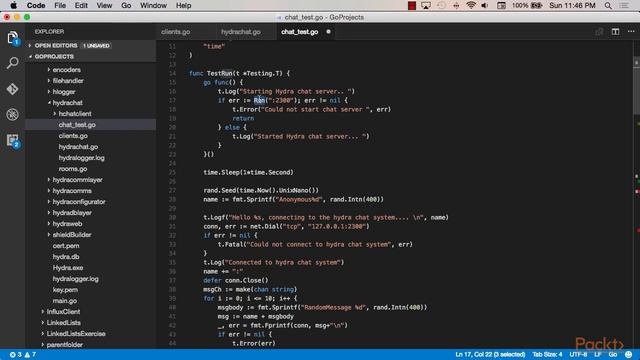640x360 pixels.
Task: Open the Time Machine icon in menu bar
Action: [441, 6]
